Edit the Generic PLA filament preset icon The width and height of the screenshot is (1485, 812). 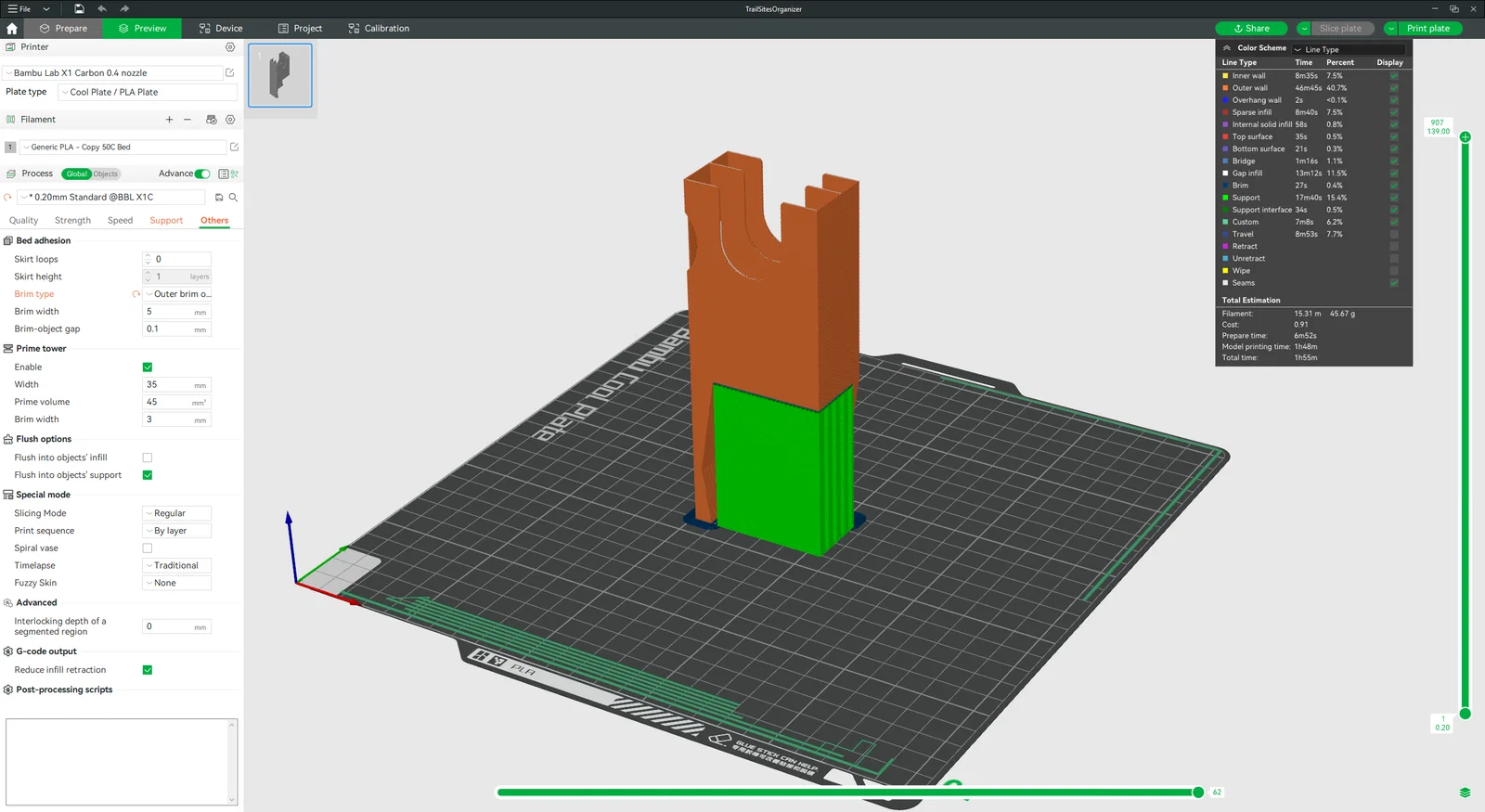pos(234,148)
